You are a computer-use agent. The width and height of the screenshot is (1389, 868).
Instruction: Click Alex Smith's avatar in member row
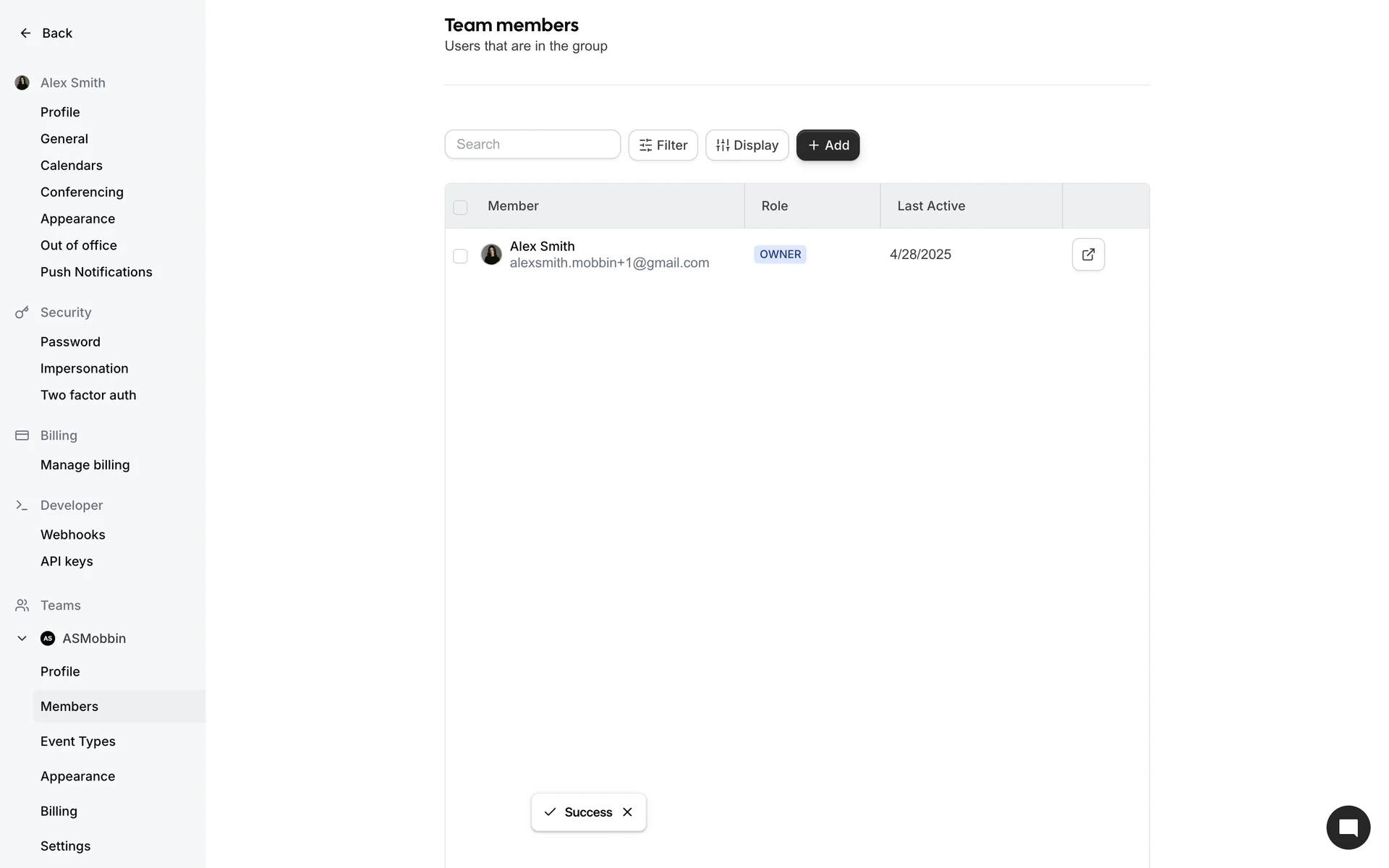(491, 255)
